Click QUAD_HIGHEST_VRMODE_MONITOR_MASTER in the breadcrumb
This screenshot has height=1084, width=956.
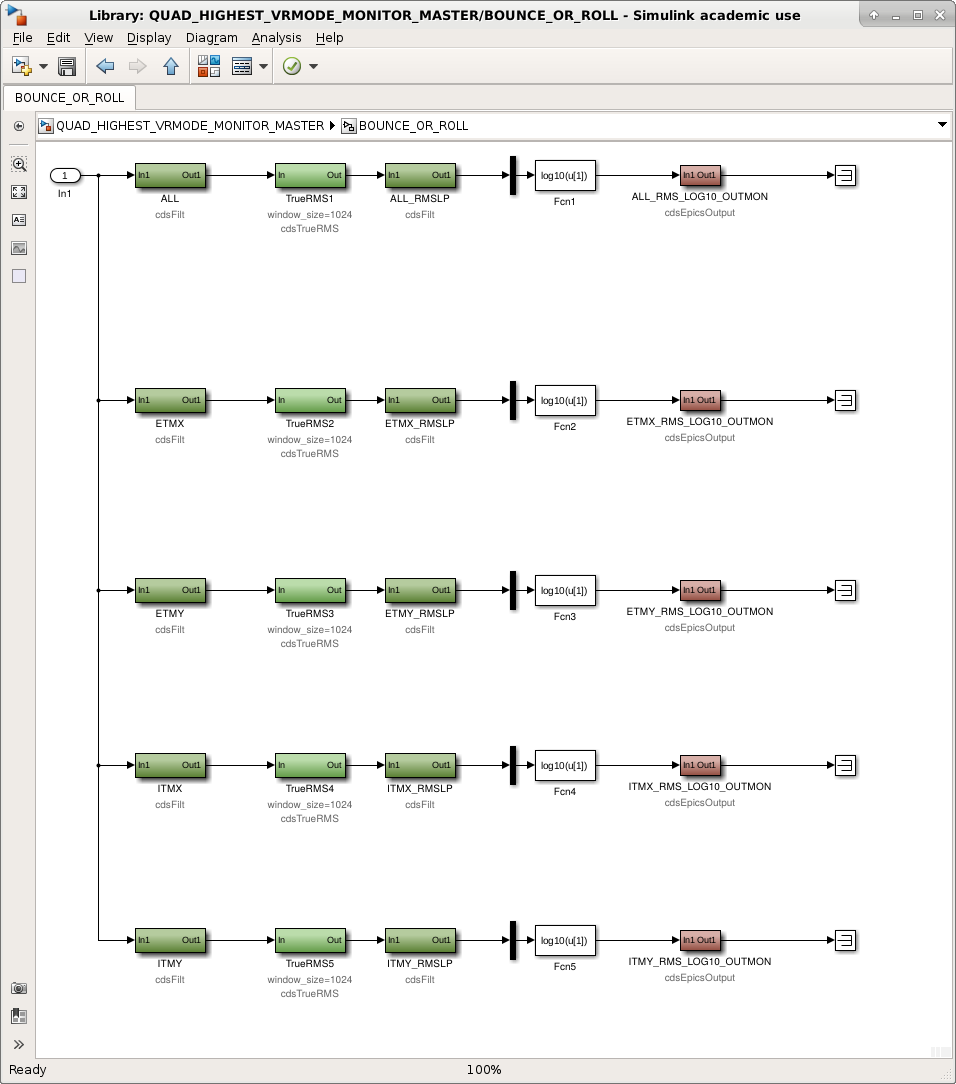(x=190, y=126)
